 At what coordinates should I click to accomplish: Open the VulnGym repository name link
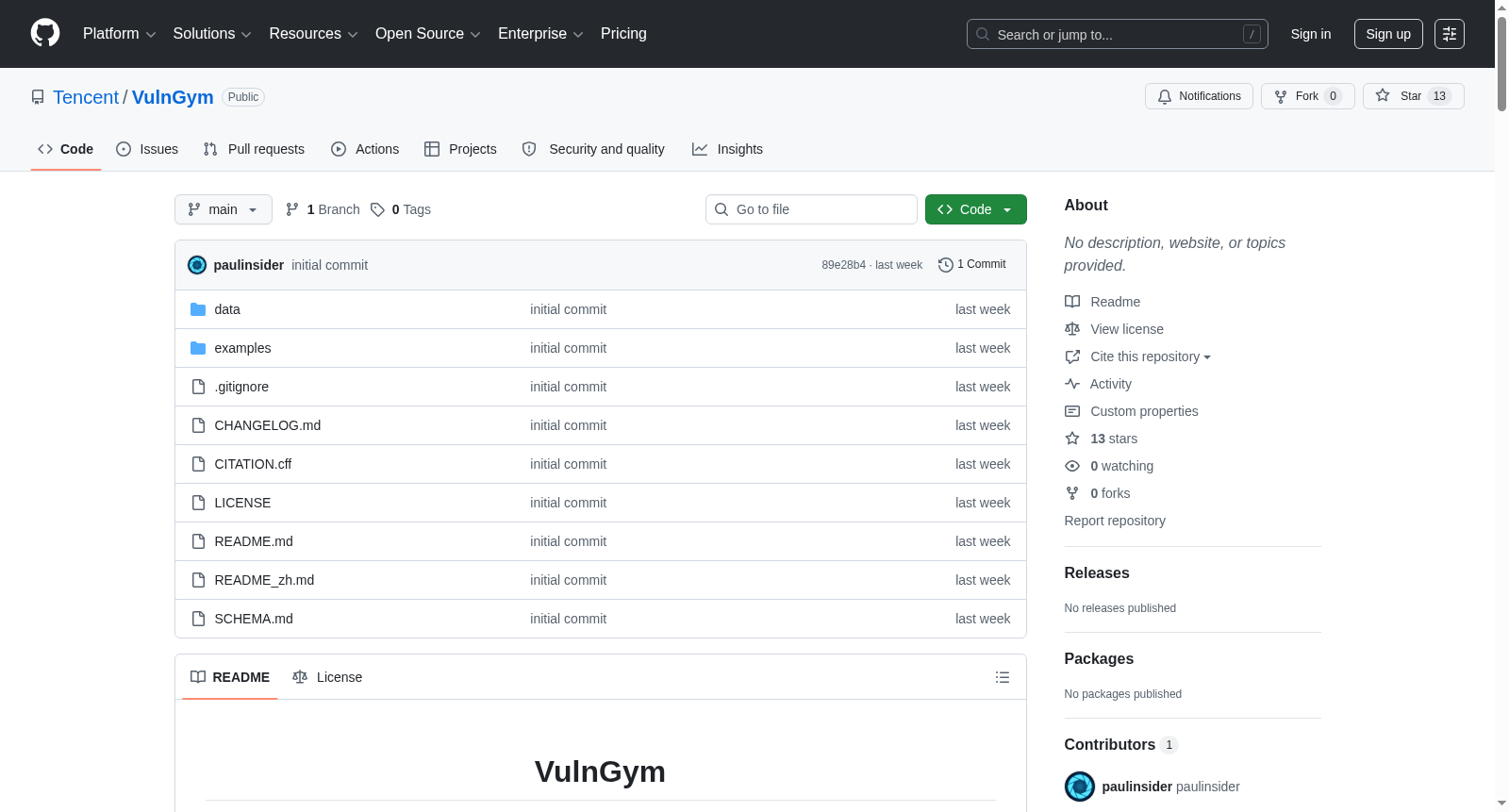coord(173,97)
